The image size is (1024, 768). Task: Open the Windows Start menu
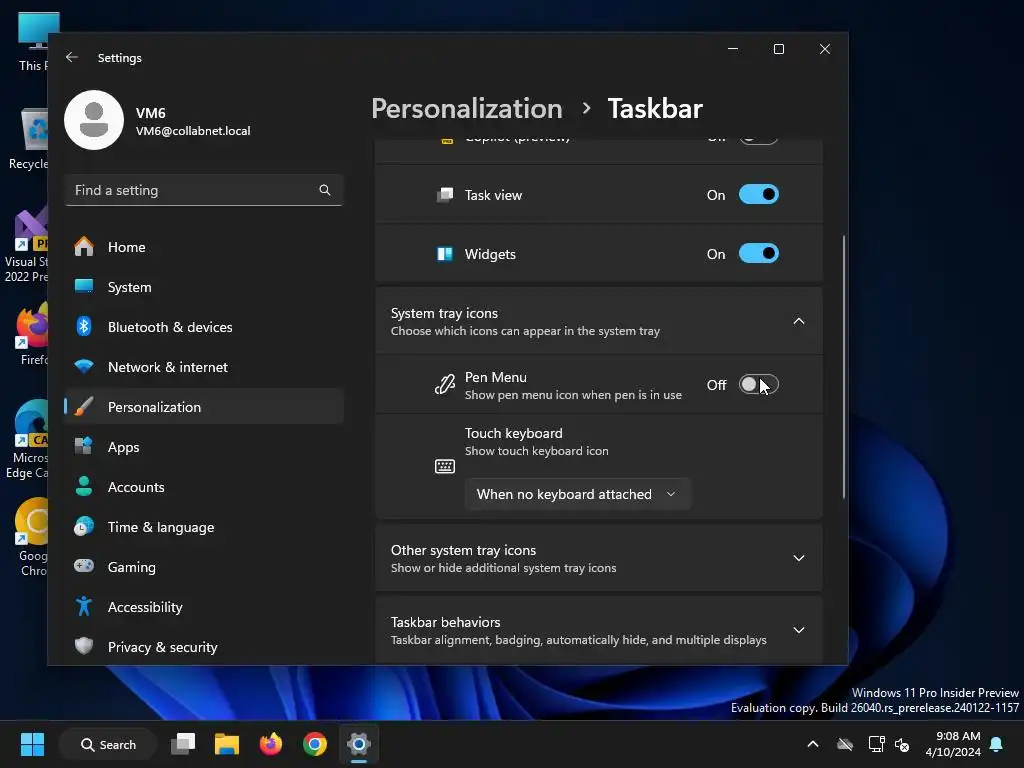(32, 744)
